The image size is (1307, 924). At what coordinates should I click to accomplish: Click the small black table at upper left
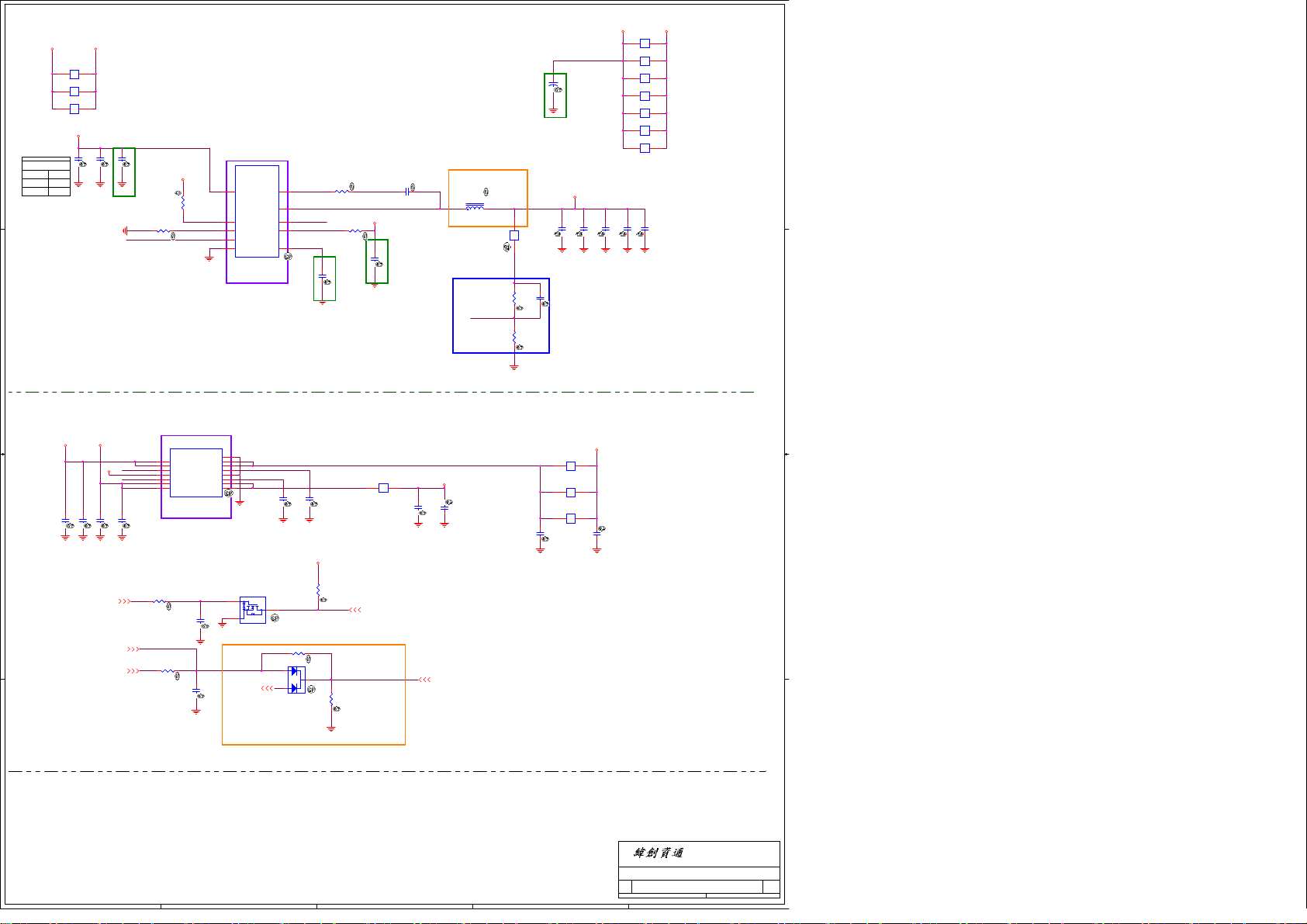(46, 176)
